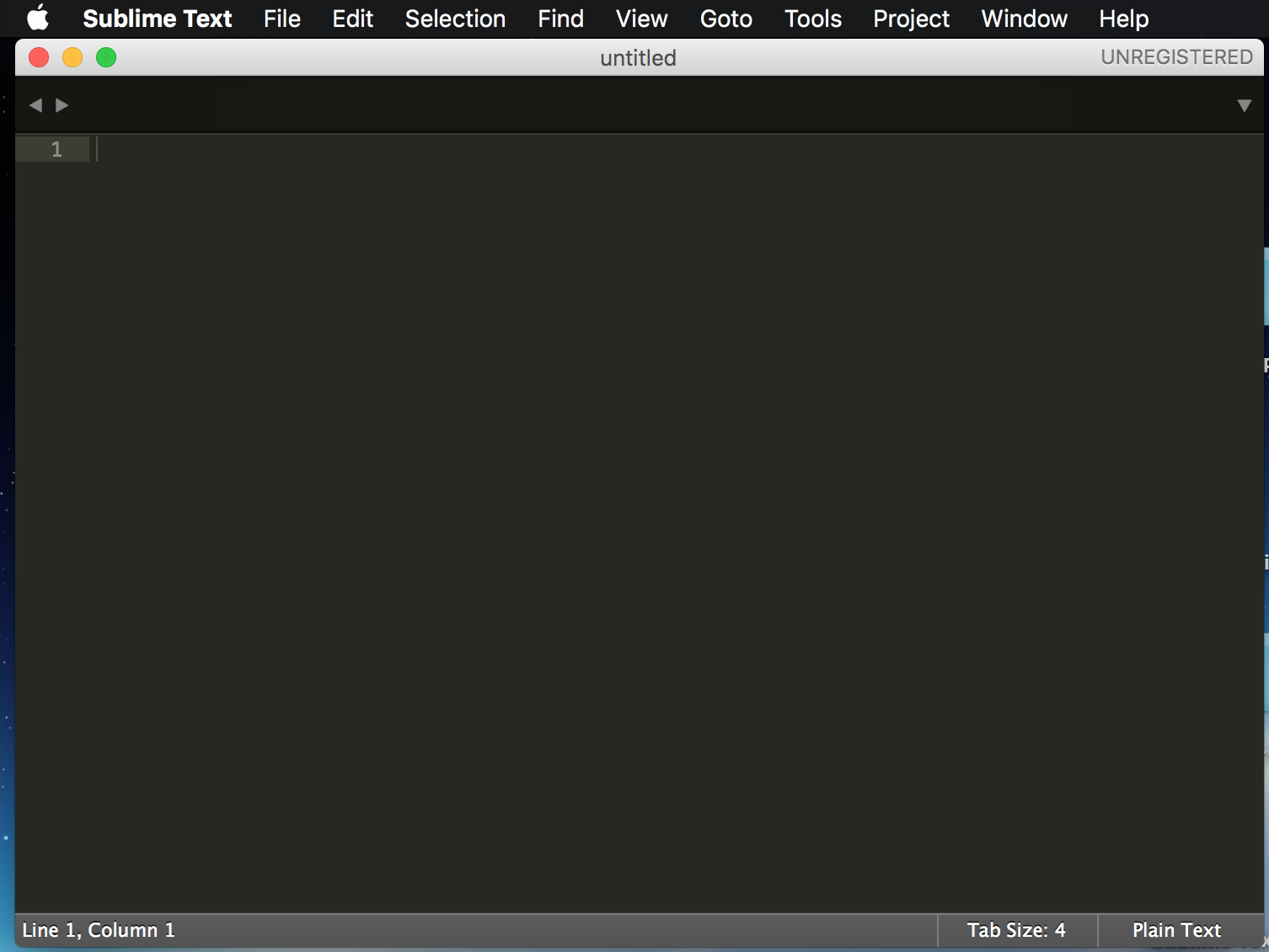Maximize the window with green button
1269x952 pixels.
[x=106, y=57]
